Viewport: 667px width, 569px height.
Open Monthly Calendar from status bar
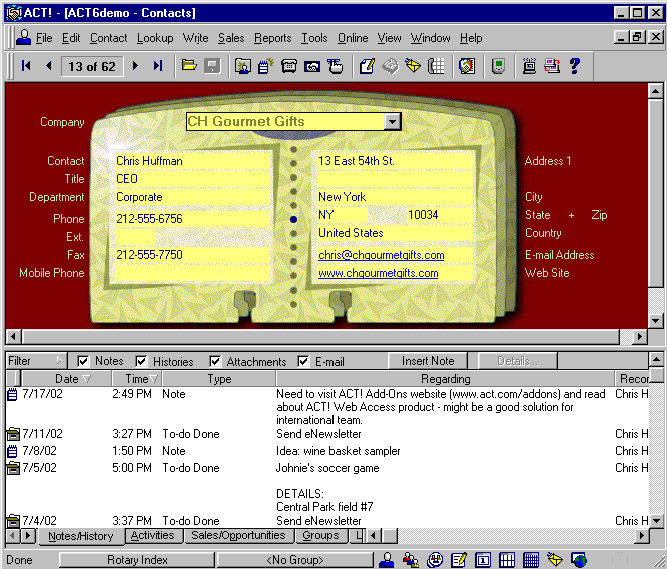(x=531, y=560)
